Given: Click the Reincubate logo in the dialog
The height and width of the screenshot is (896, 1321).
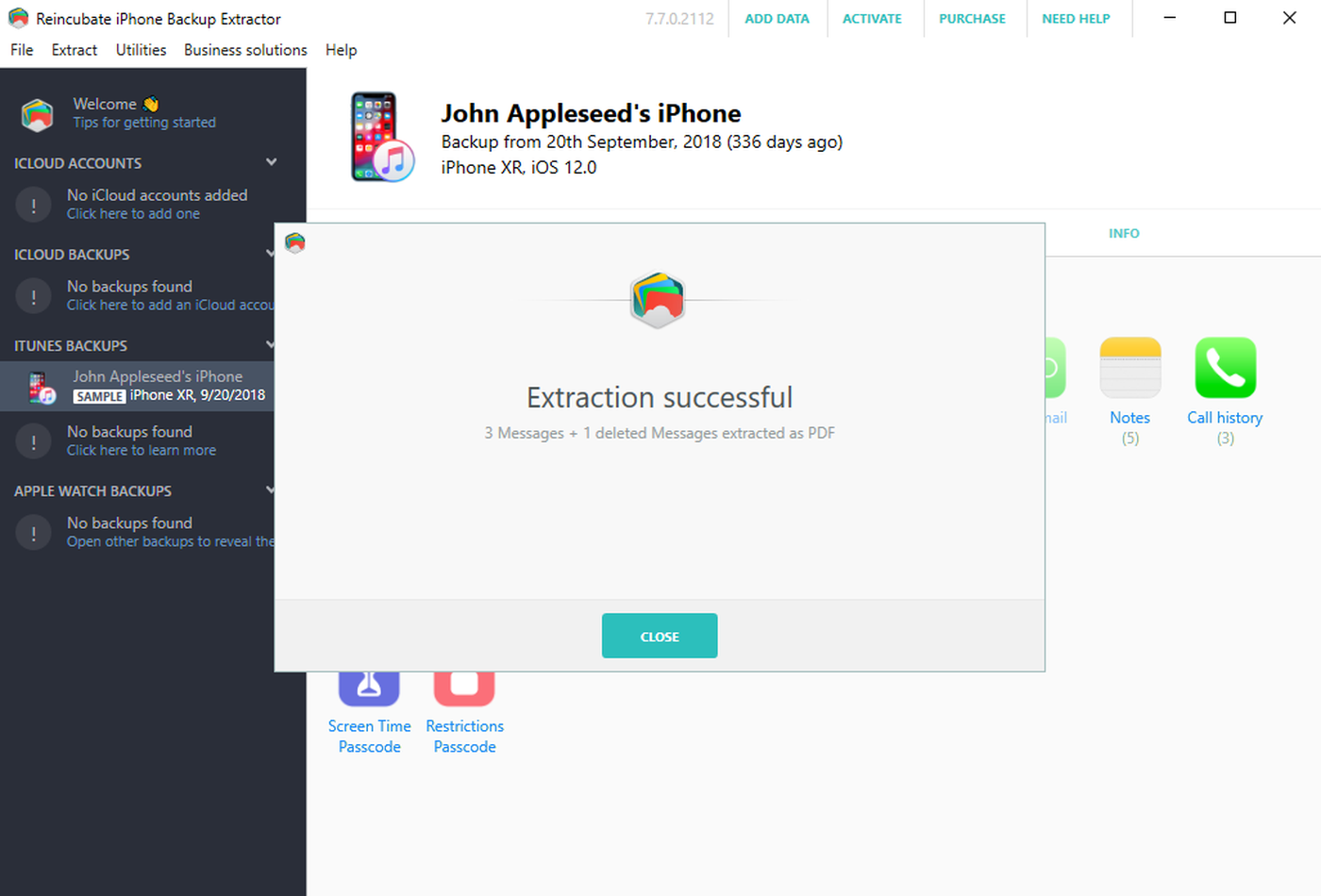Looking at the screenshot, I should coord(658,301).
